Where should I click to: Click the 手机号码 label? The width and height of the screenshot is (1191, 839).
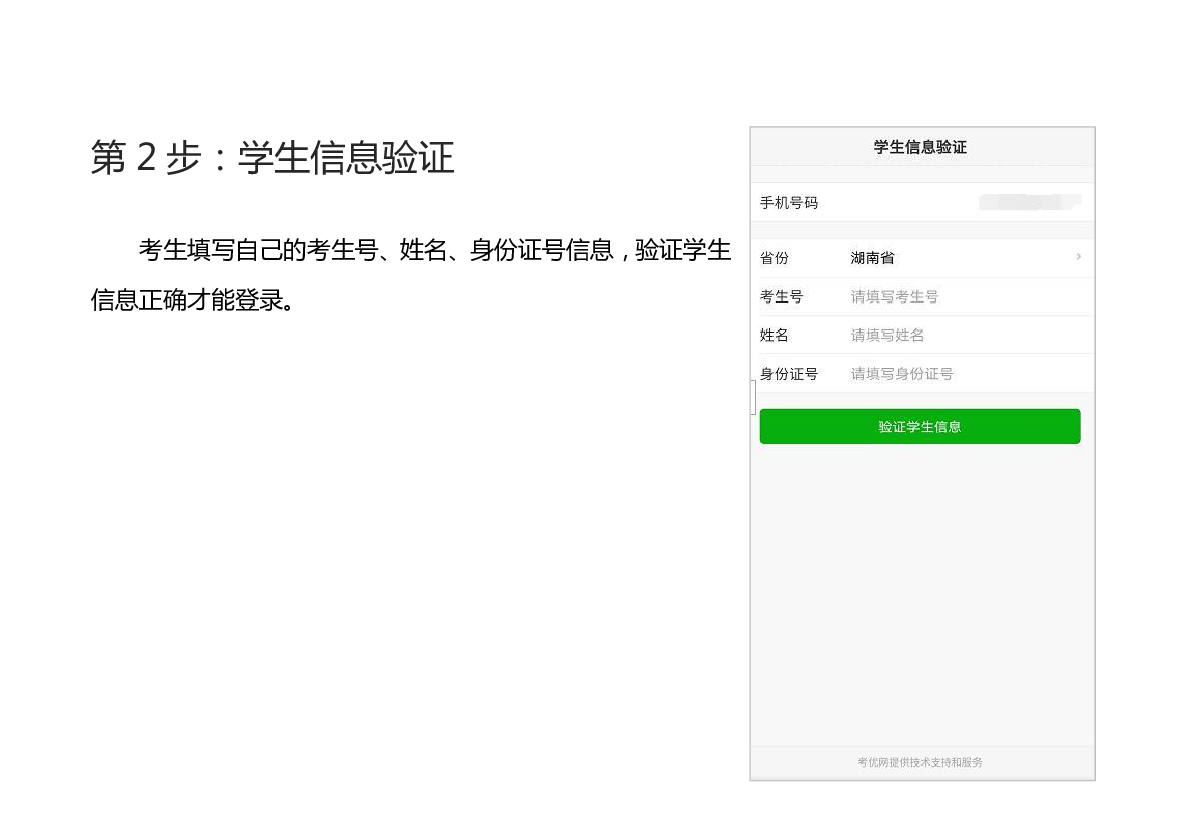(x=788, y=203)
